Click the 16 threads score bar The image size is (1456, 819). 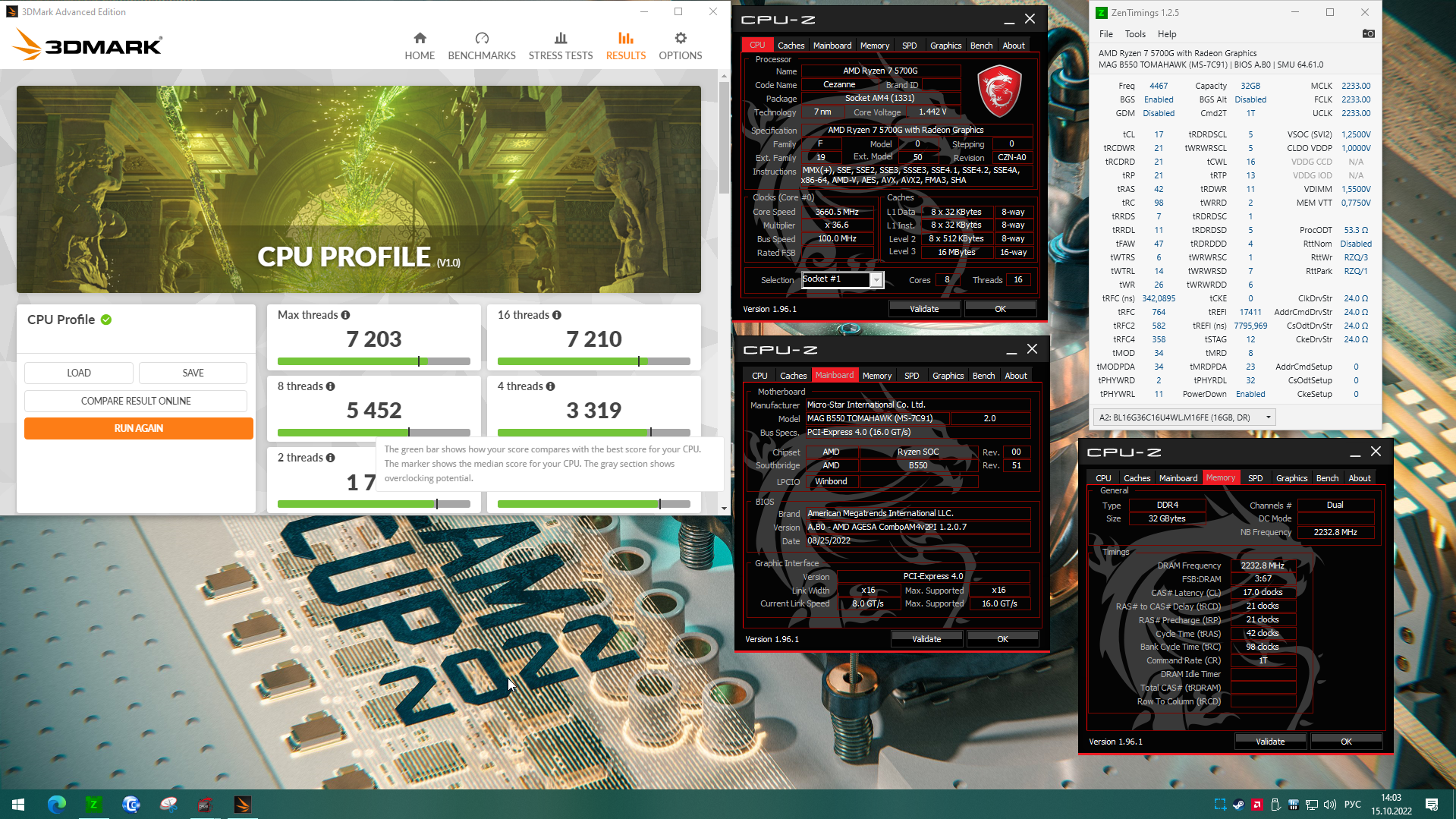[x=594, y=361]
